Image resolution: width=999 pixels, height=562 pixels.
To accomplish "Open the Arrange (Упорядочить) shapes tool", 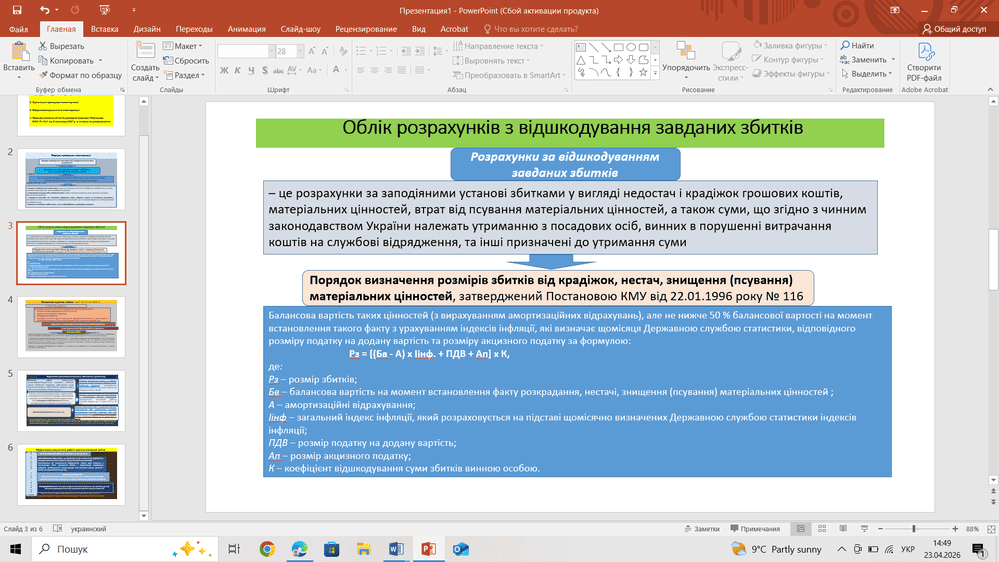I will pyautogui.click(x=685, y=60).
